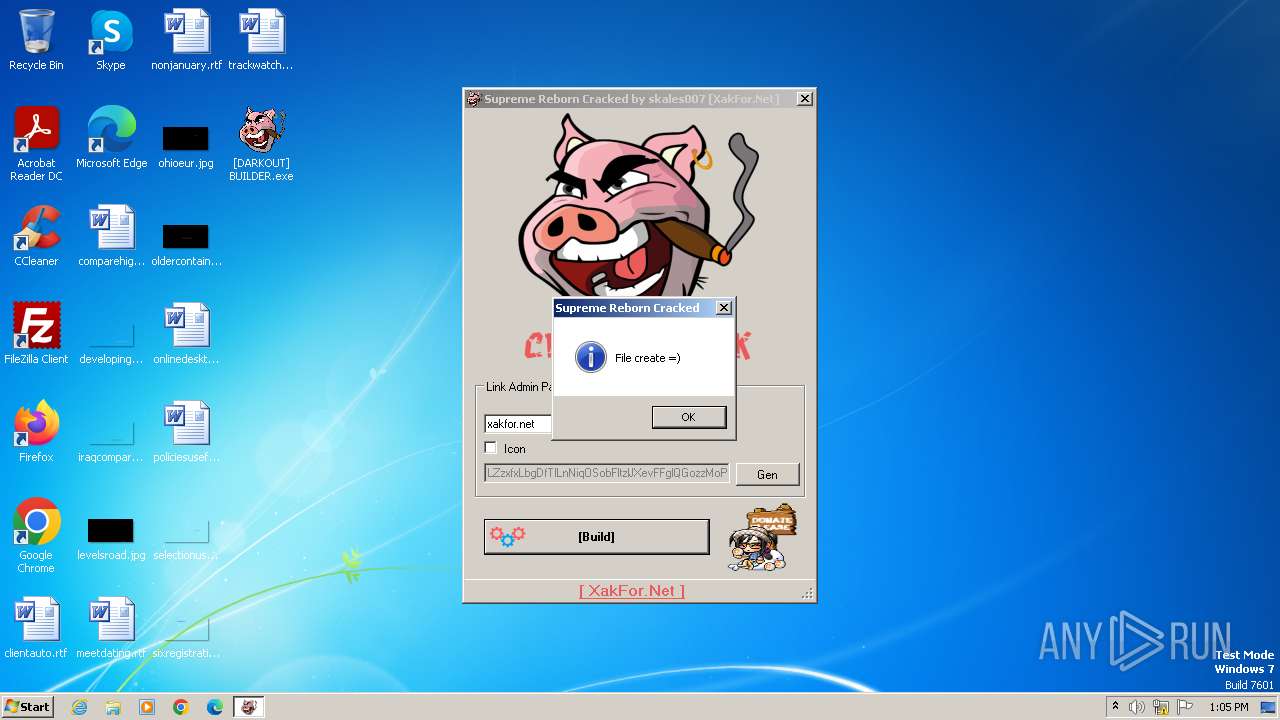Open Microsoft Edge desktop shortcut
This screenshot has width=1280, height=720.
pos(111,138)
